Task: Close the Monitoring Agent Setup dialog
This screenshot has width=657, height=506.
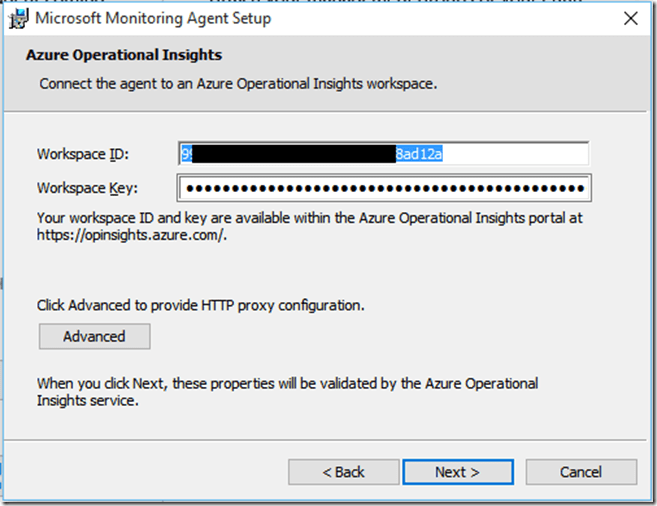Action: (630, 19)
